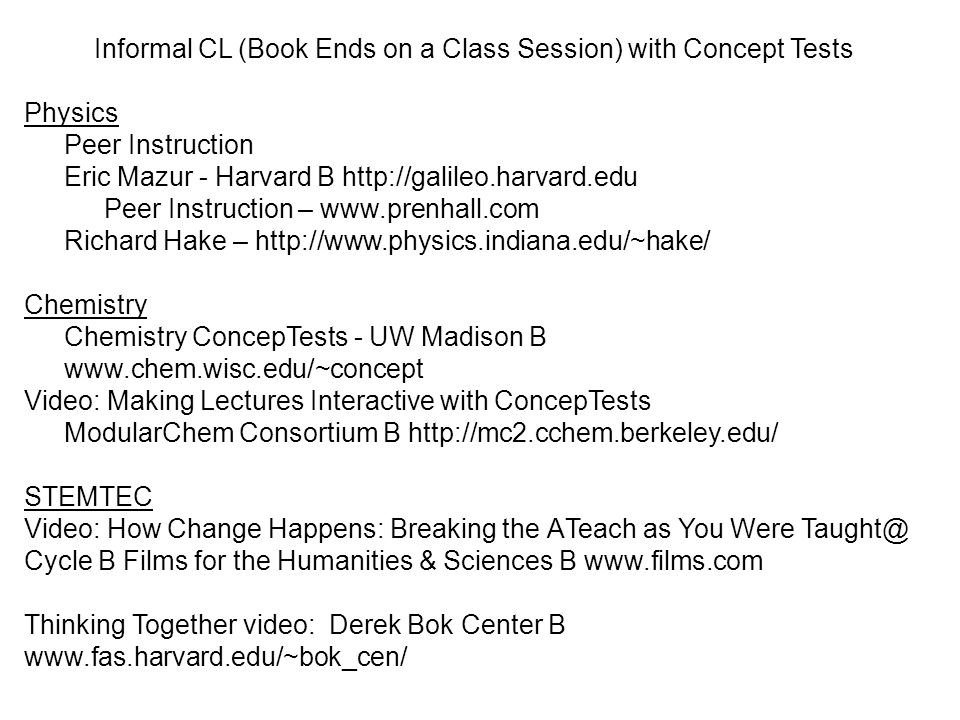Select the underlined STEMTEC heading
Screen dimensions: 960x720
pos(88,497)
